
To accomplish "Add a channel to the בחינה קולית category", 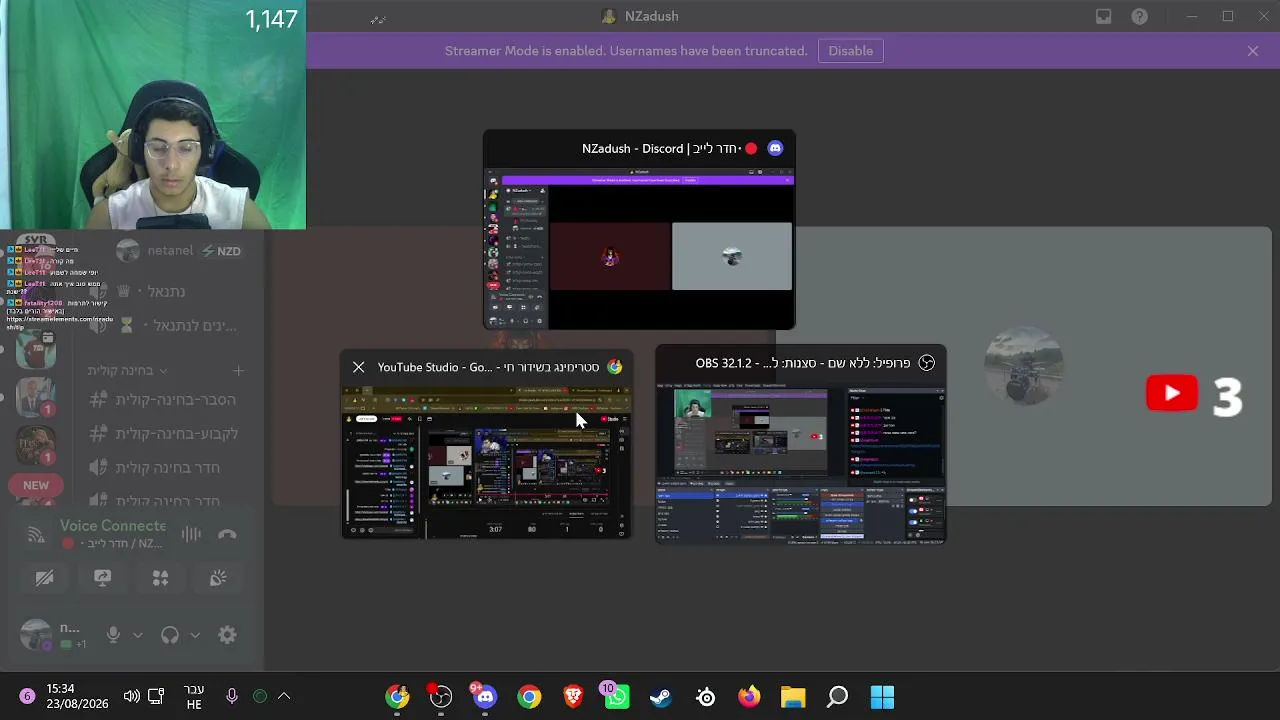I will pos(238,371).
